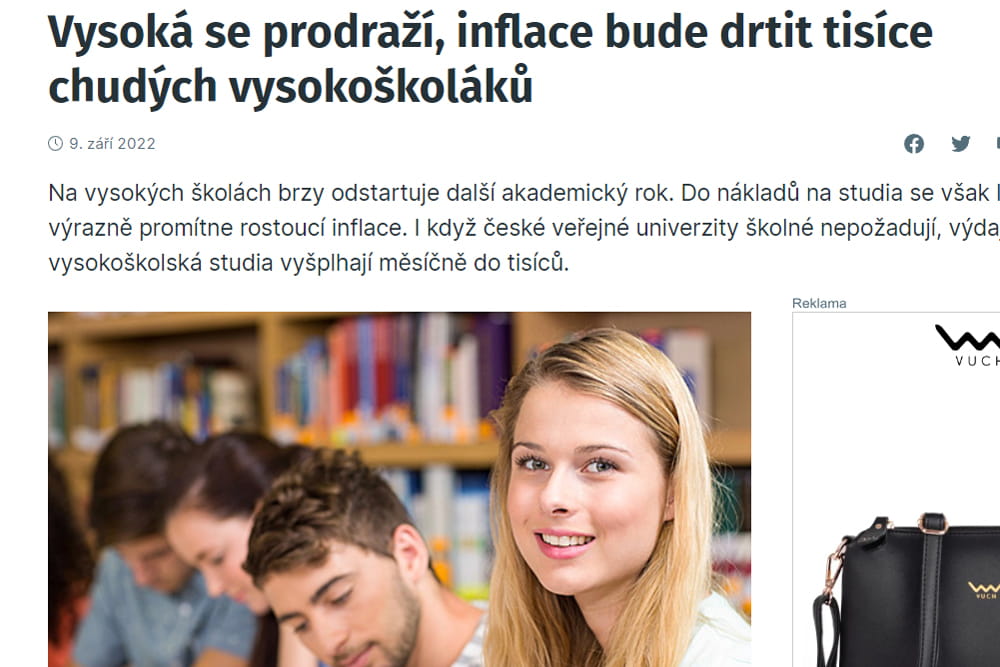Image resolution: width=1000 pixels, height=667 pixels.
Task: Click the gold VUCH emblem on the handbag
Action: coord(983,589)
